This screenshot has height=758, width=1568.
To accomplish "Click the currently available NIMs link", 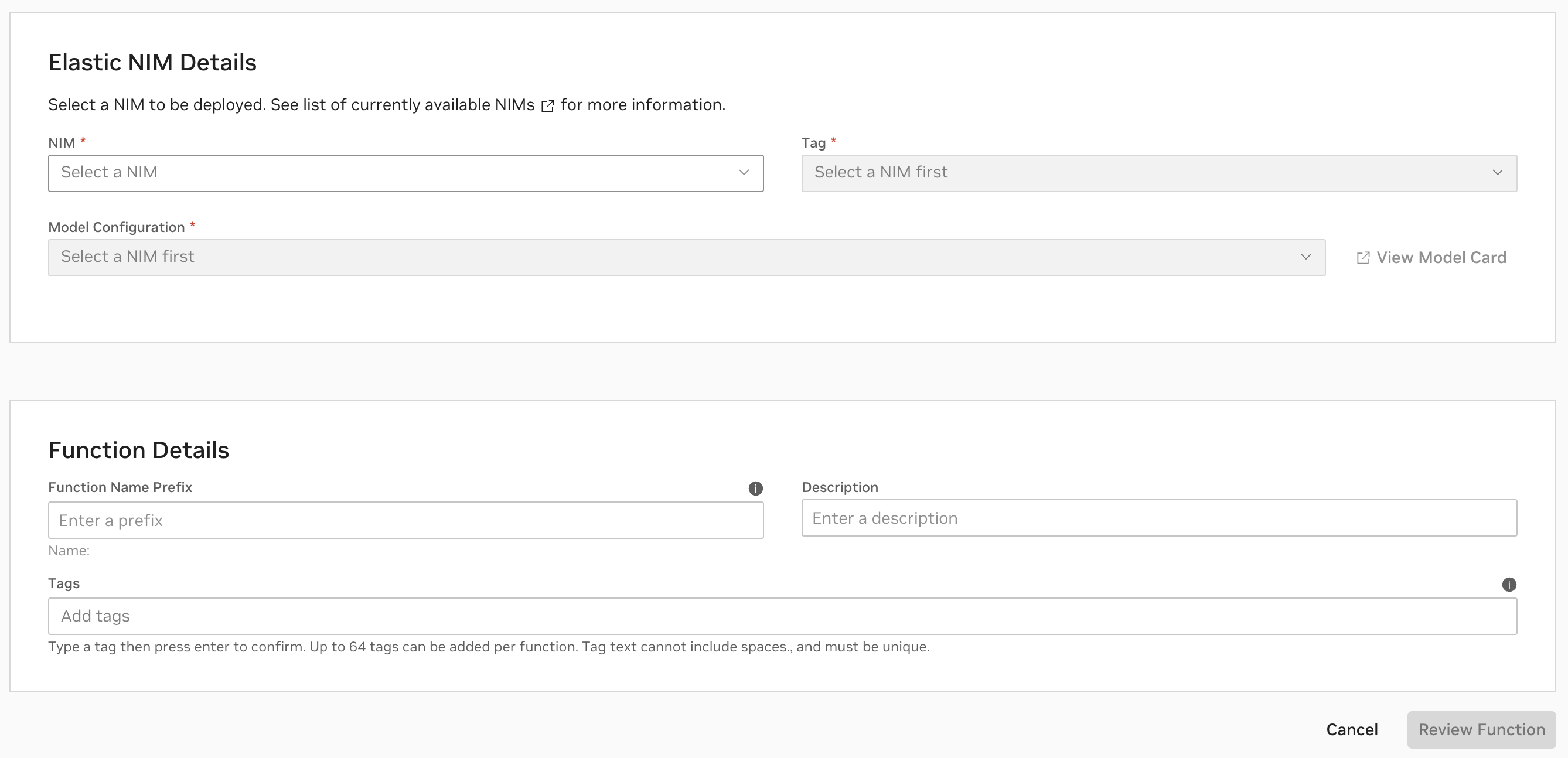I will point(426,105).
